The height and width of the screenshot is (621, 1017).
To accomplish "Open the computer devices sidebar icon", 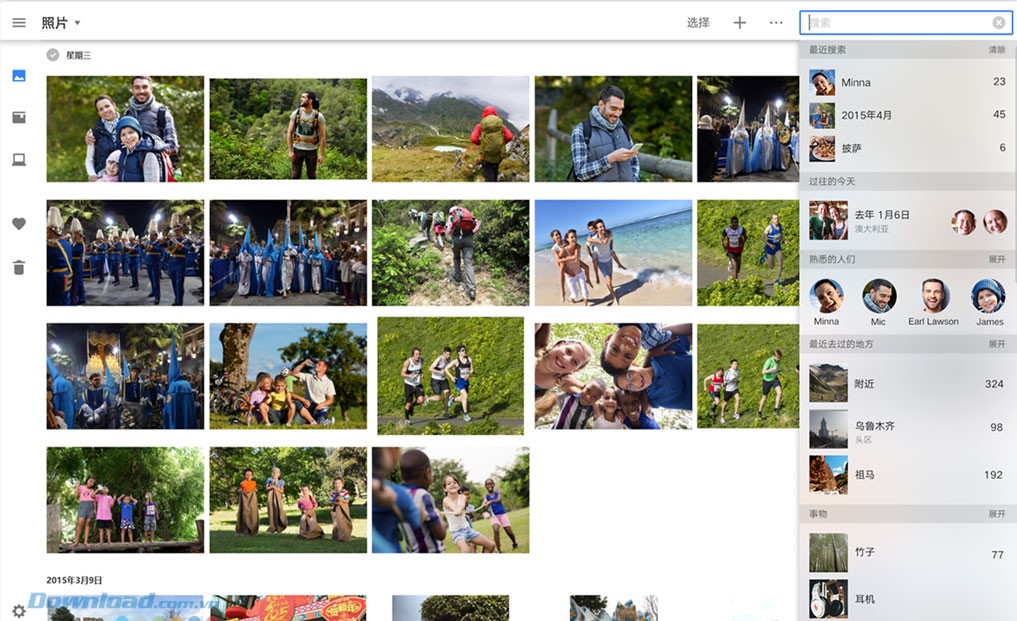I will tap(19, 160).
